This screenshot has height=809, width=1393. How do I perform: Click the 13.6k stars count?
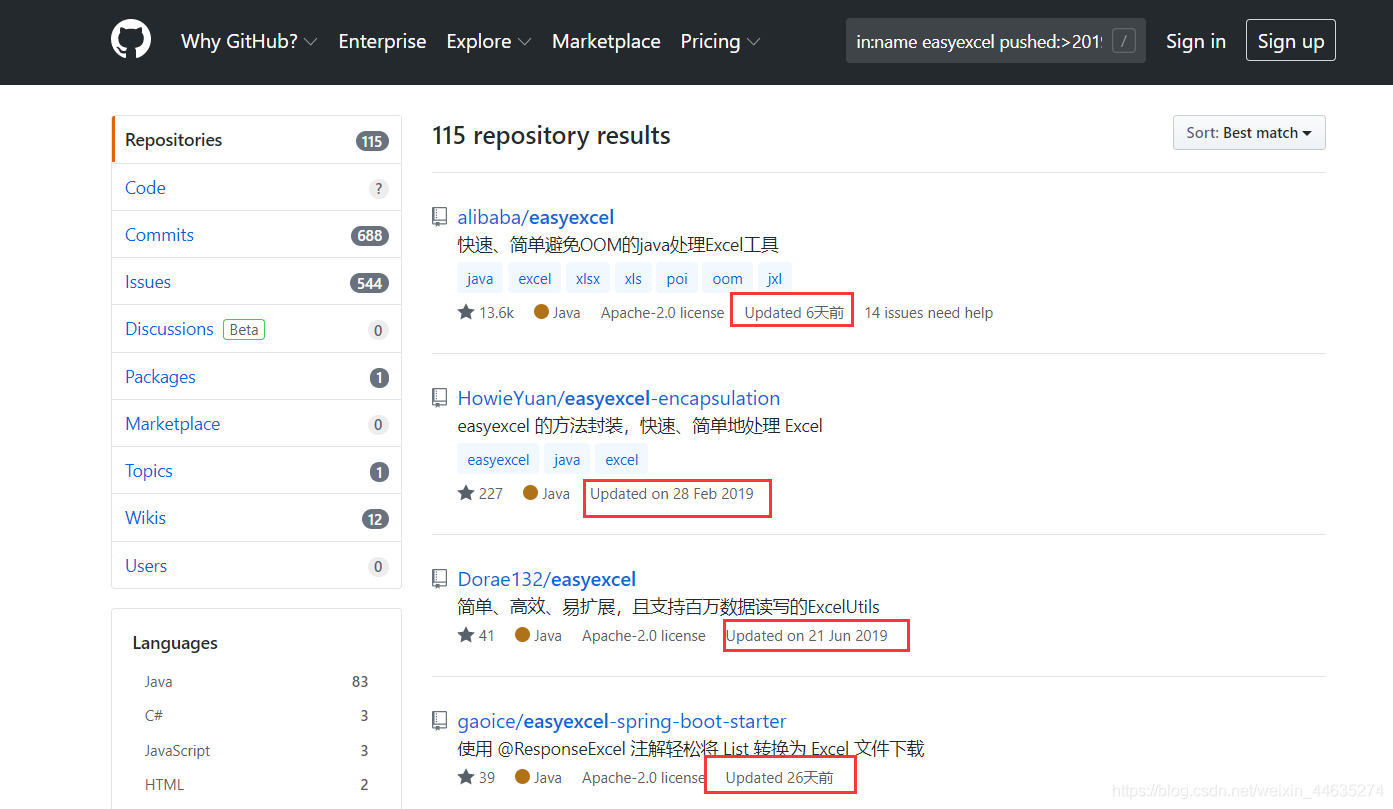pos(496,313)
